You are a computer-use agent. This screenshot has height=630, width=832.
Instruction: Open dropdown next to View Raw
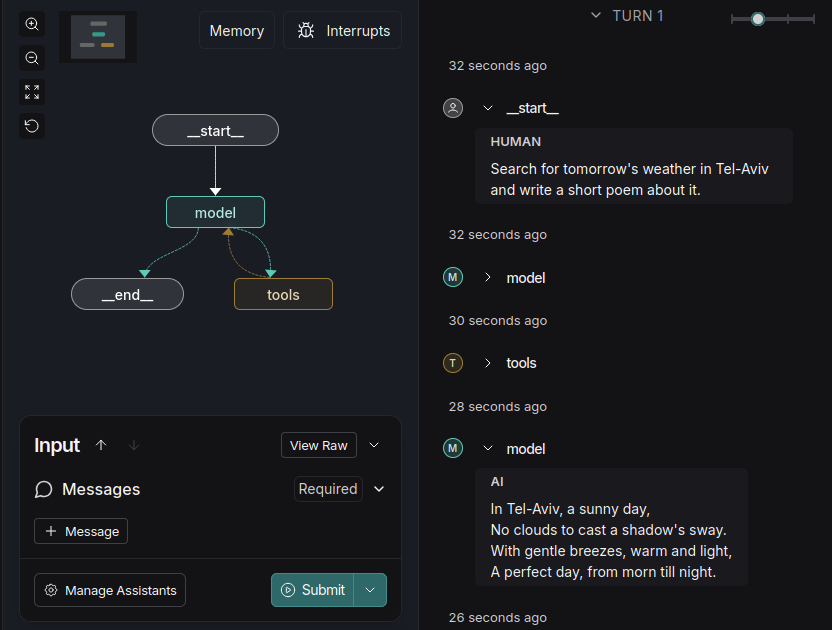point(375,445)
